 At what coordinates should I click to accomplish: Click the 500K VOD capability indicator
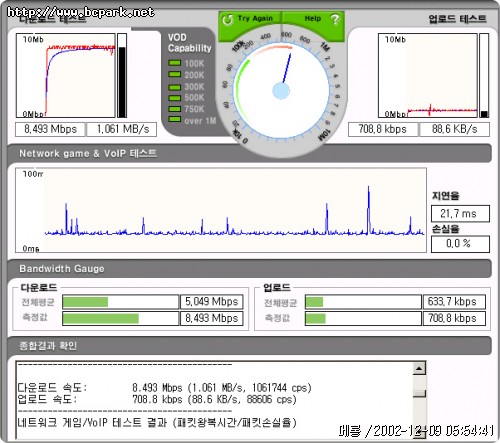174,98
